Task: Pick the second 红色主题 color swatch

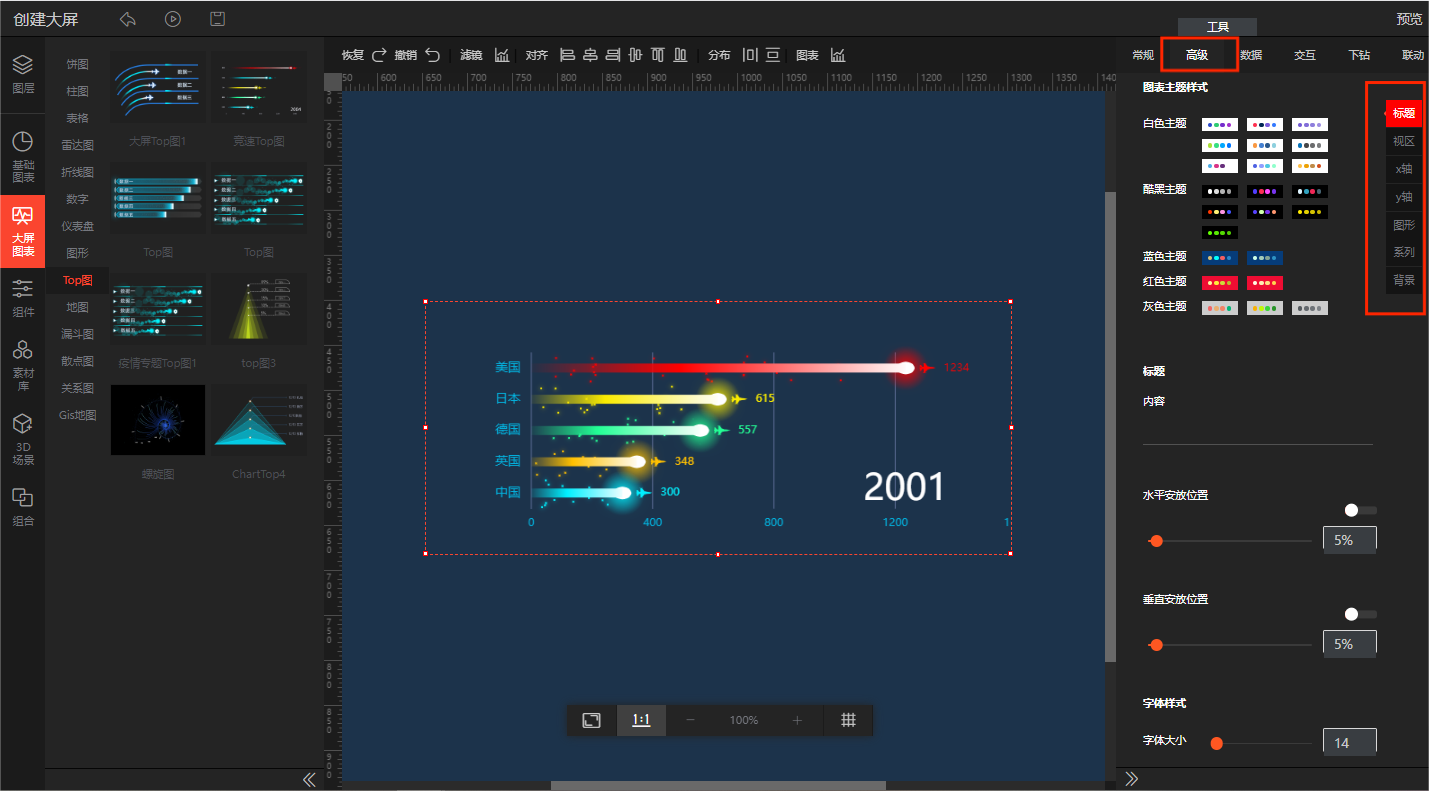Action: point(1265,283)
